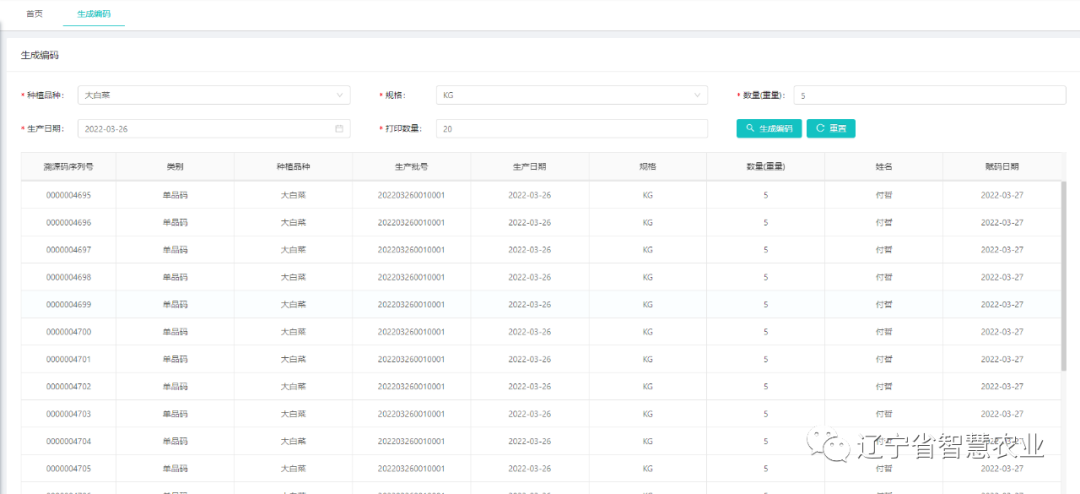Click 单品码 in the 0000004703 row
Screen dimensions: 1080x494
(x=175, y=413)
